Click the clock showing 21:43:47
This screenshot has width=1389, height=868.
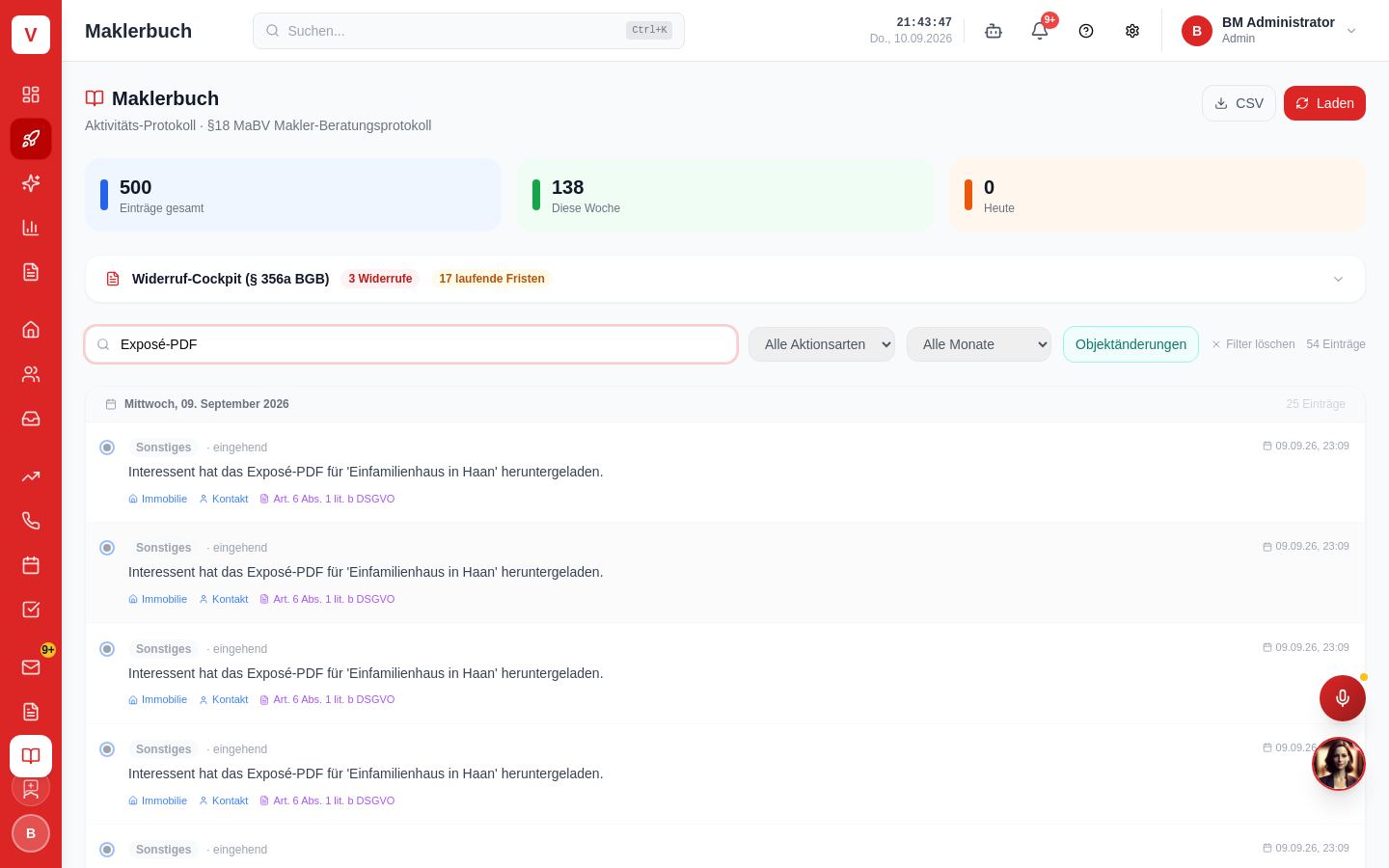pyautogui.click(x=924, y=22)
